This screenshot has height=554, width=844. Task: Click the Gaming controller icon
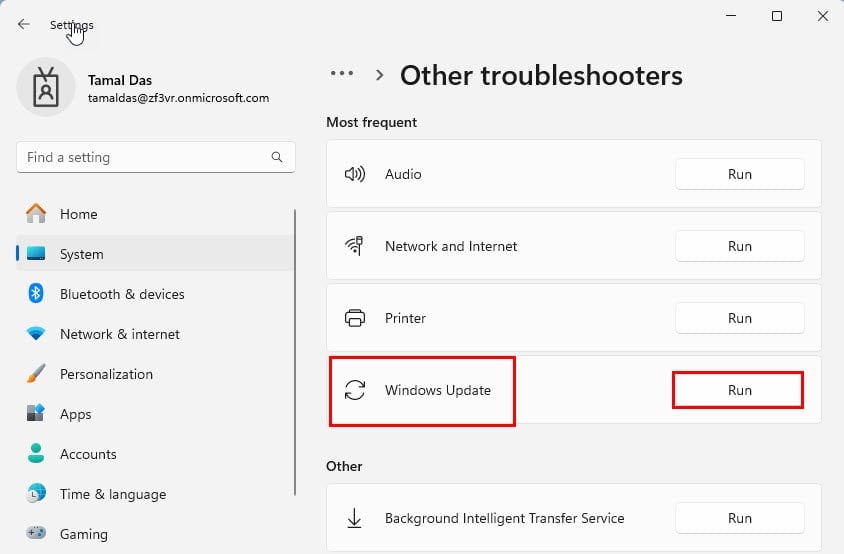pyautogui.click(x=36, y=533)
